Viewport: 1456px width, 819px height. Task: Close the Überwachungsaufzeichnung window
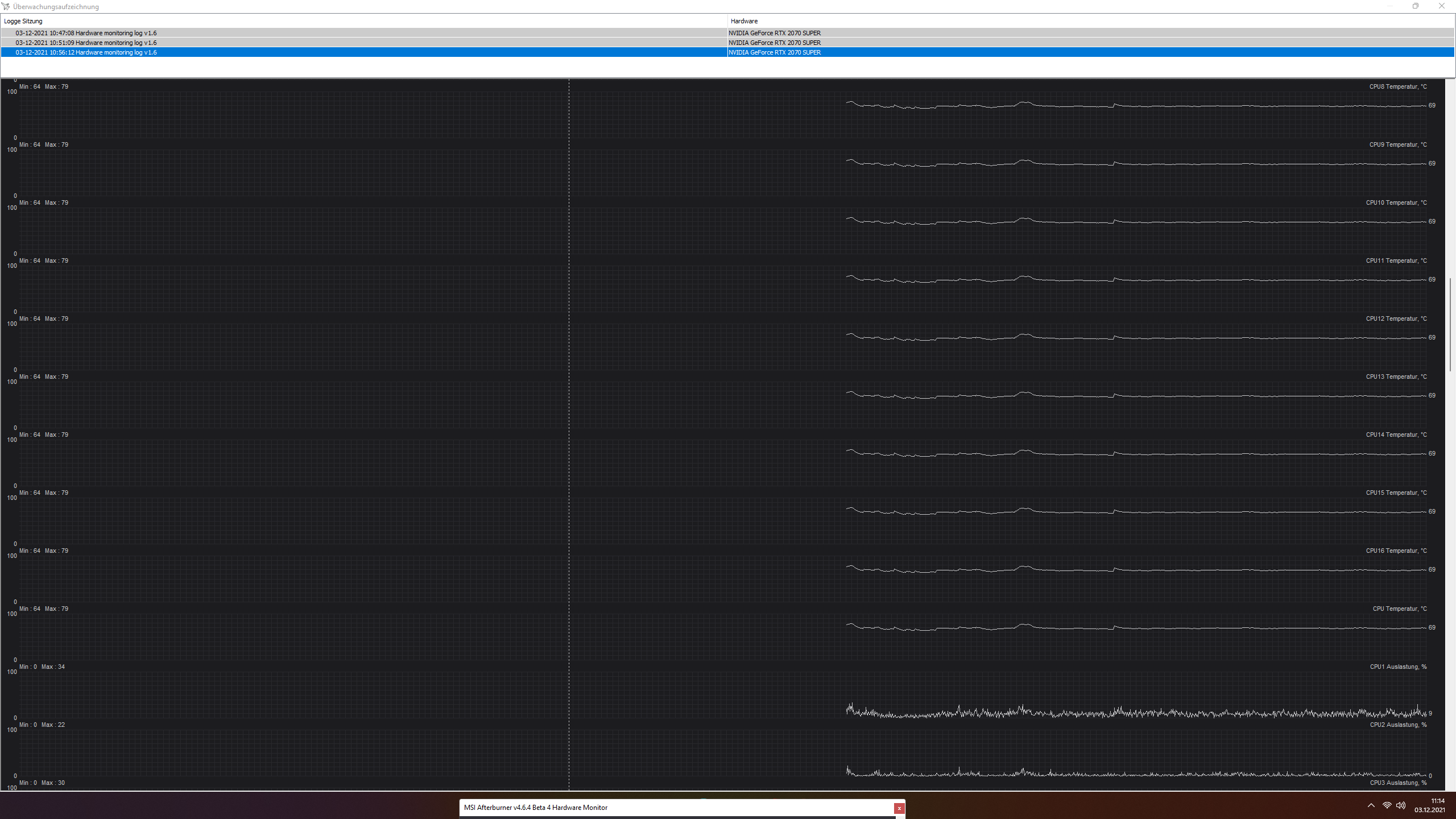[1441, 6]
